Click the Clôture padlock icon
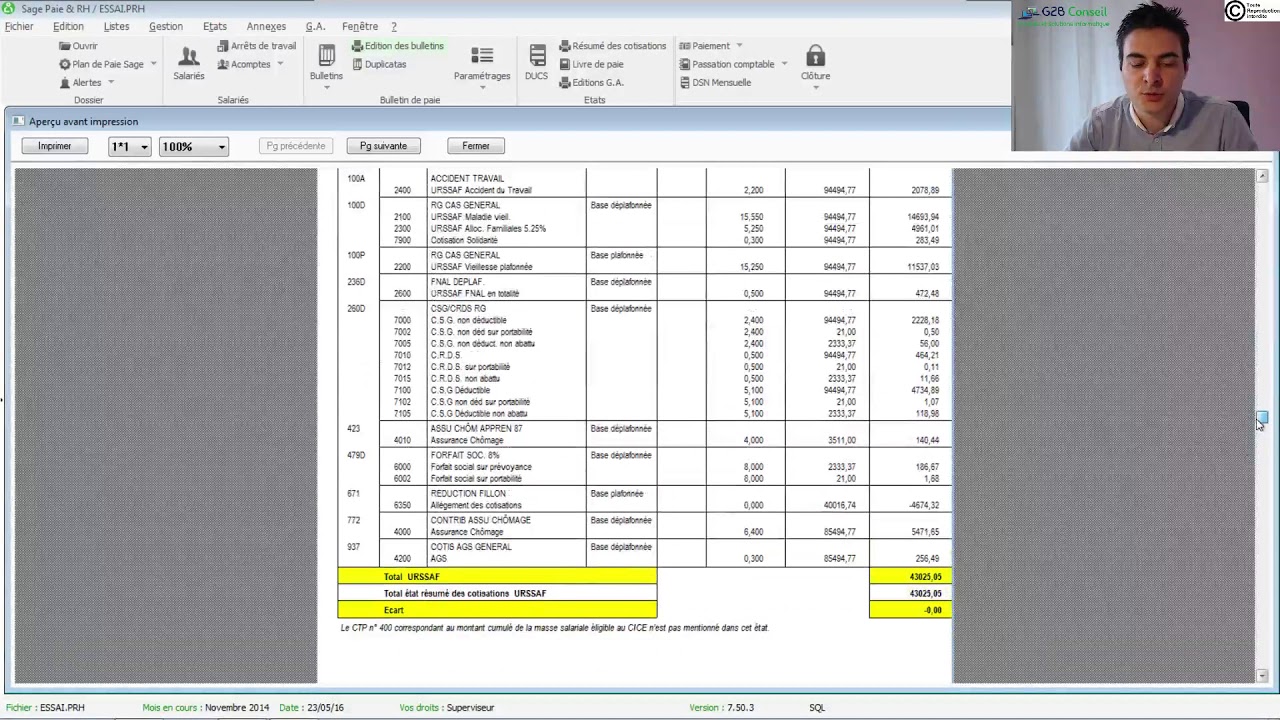 coord(815,57)
